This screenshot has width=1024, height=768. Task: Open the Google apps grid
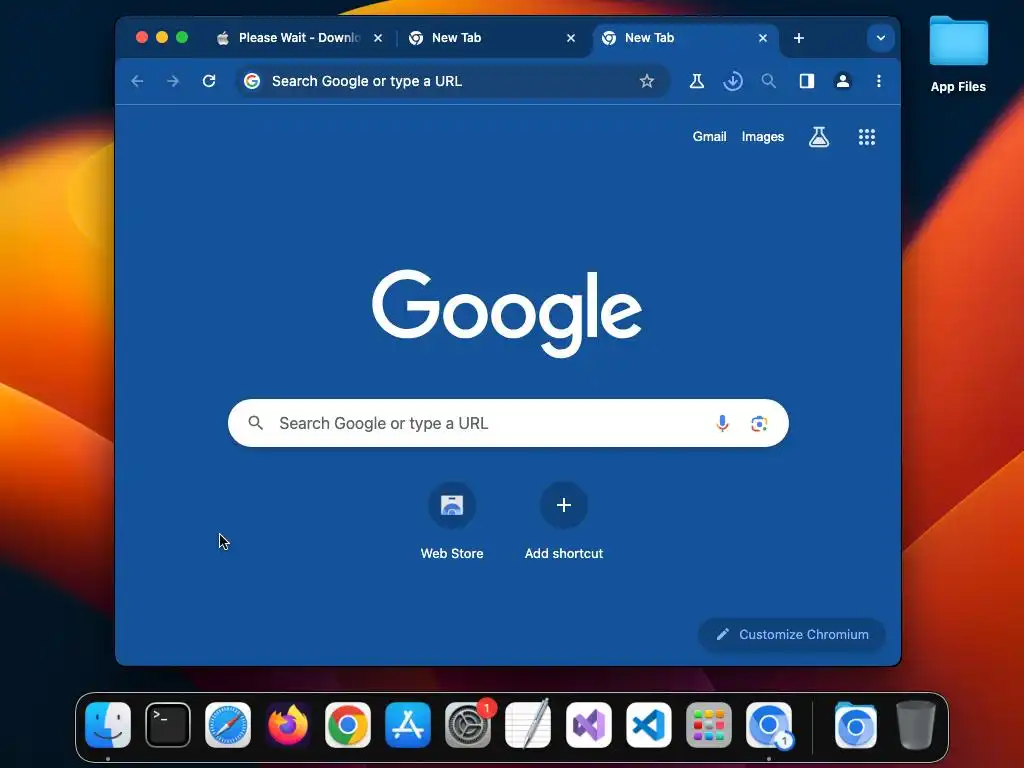(867, 136)
